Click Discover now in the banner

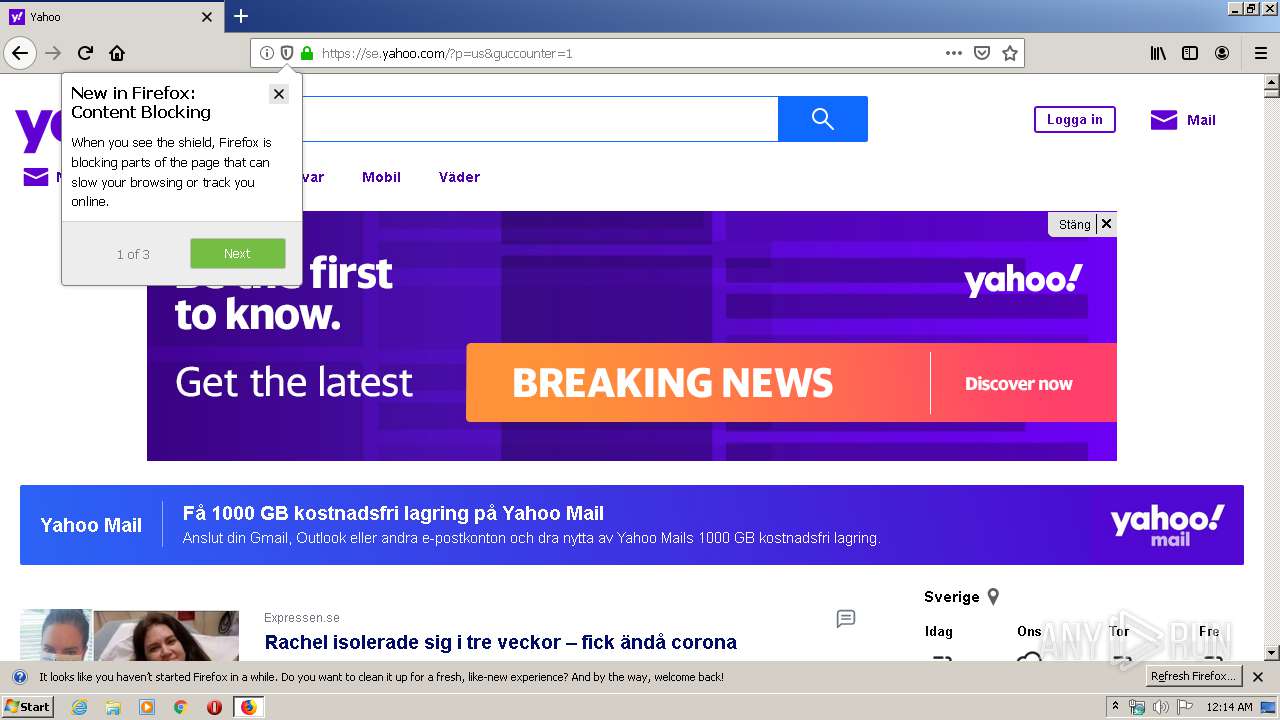(x=1018, y=384)
